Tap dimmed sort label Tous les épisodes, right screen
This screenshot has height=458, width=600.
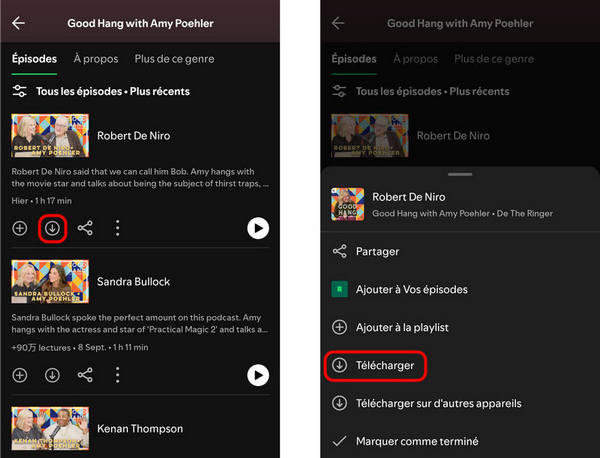pos(432,91)
